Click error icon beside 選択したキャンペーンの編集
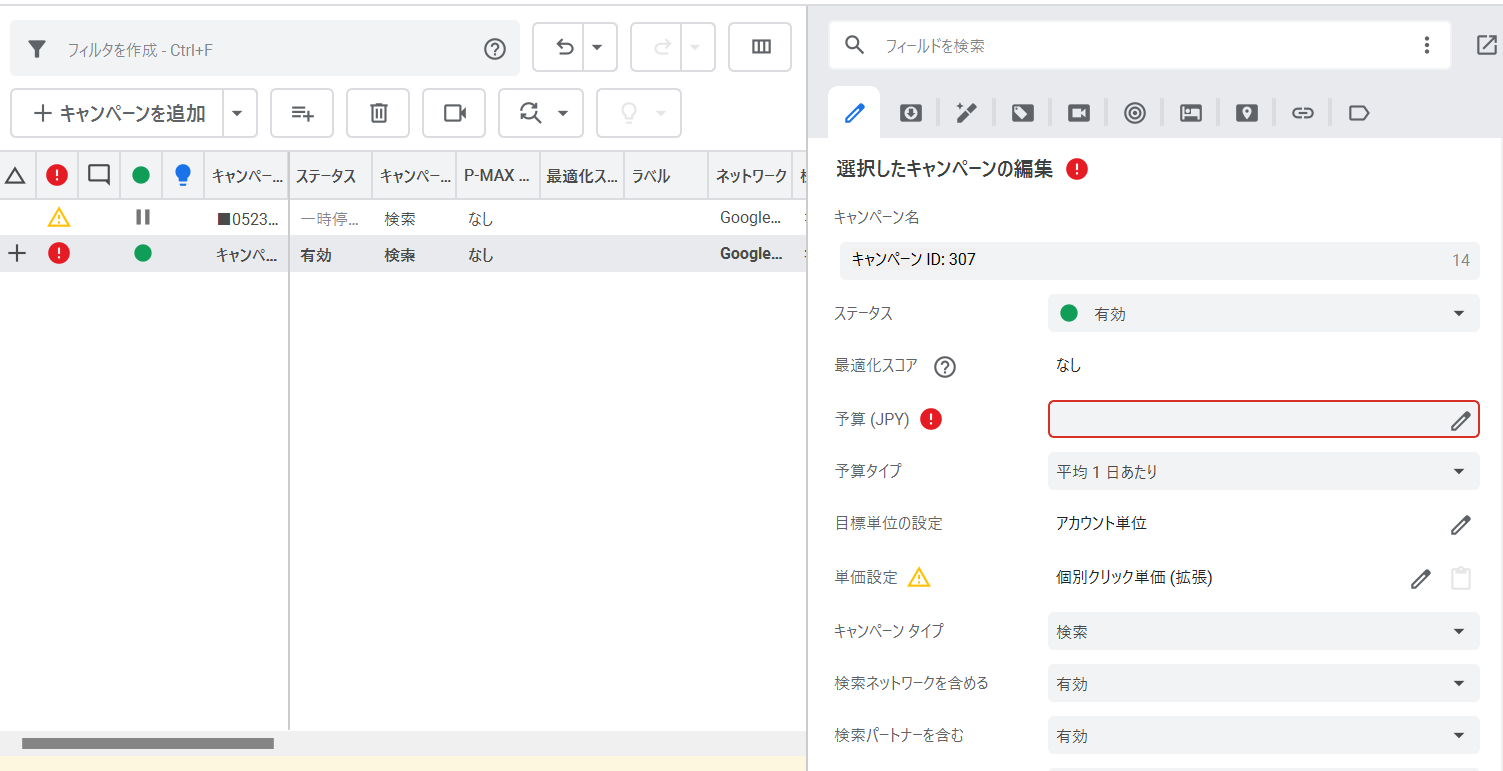This screenshot has width=1503, height=771. [x=1077, y=169]
